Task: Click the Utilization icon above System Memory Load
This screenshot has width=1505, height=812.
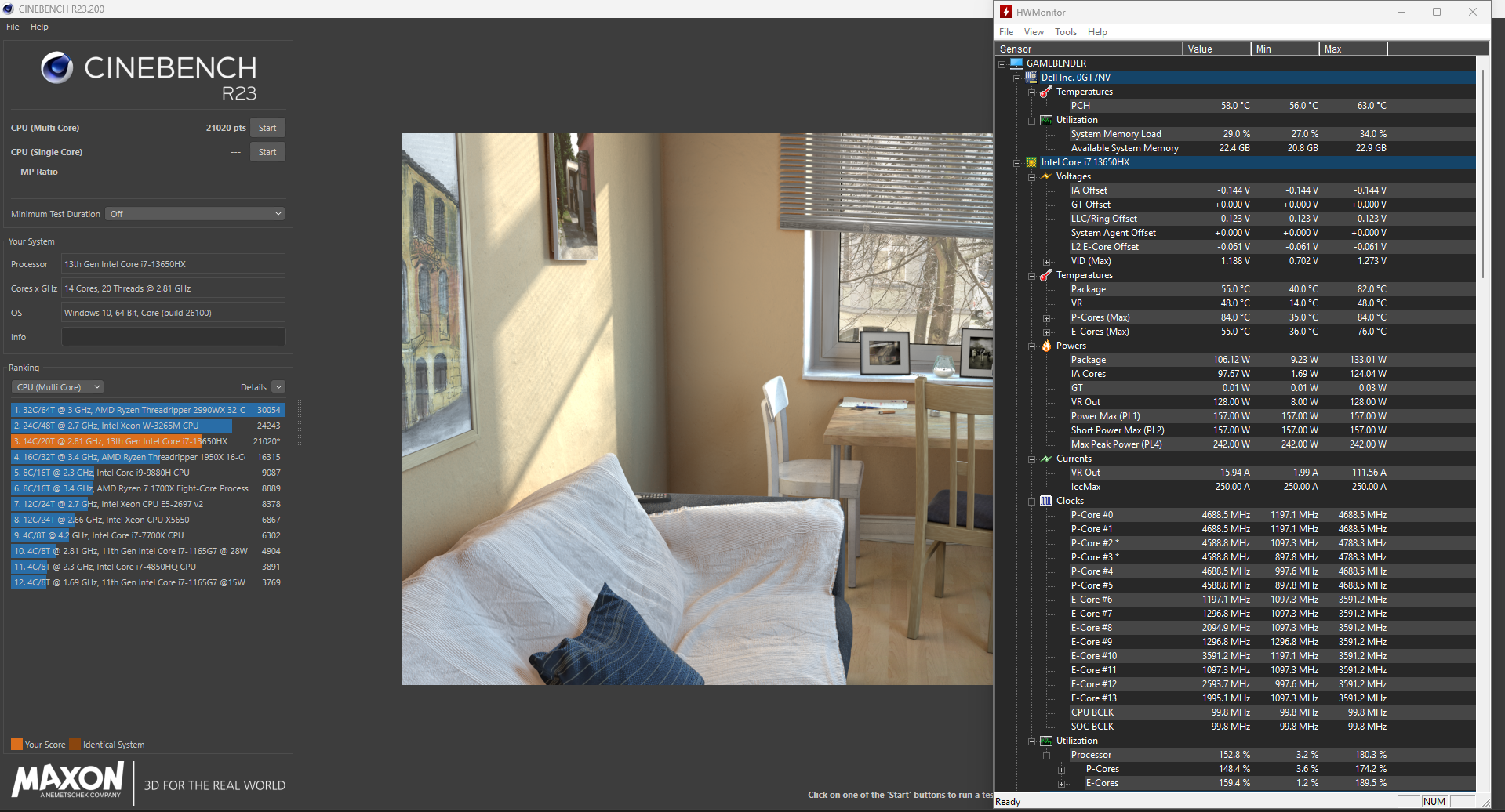Action: [x=1046, y=120]
